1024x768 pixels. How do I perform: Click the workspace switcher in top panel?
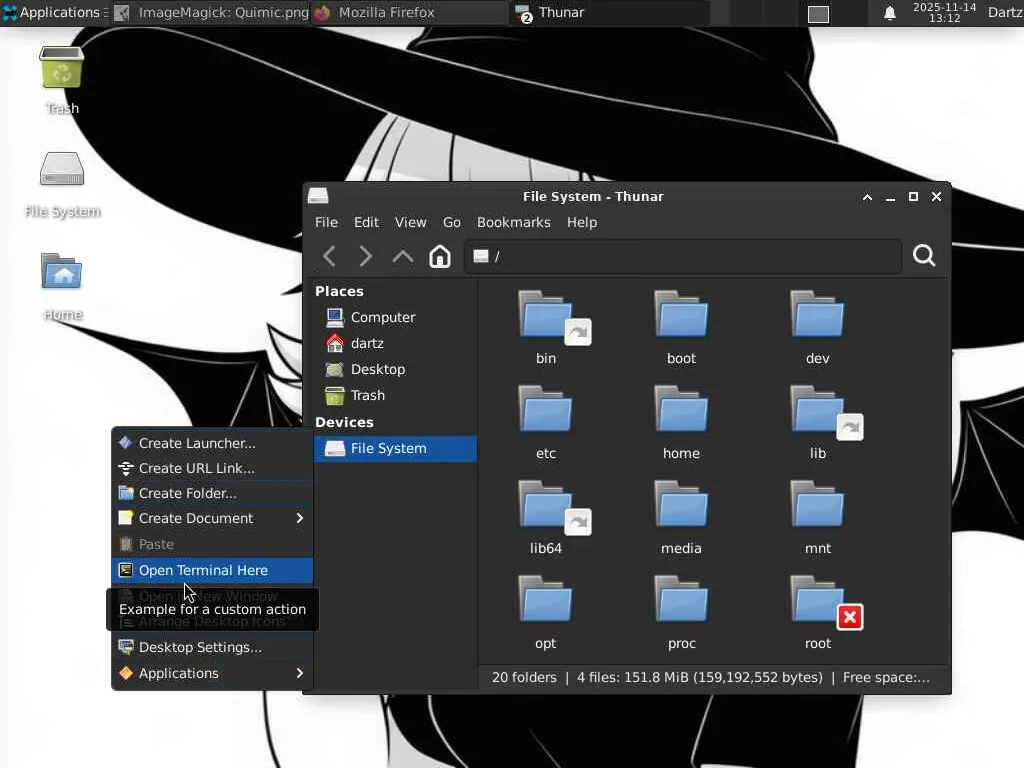point(818,13)
